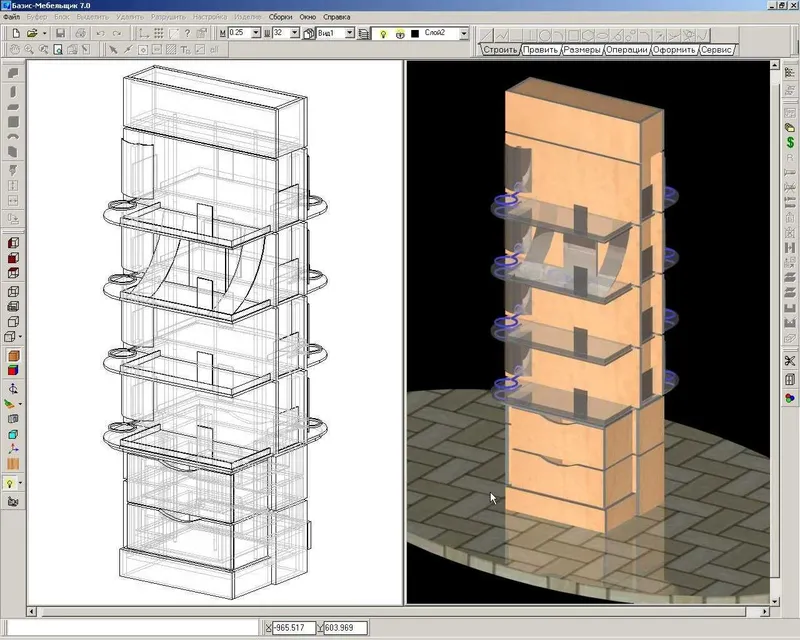Click the zoom-in magnifier icon
This screenshot has width=800, height=640.
point(29,50)
